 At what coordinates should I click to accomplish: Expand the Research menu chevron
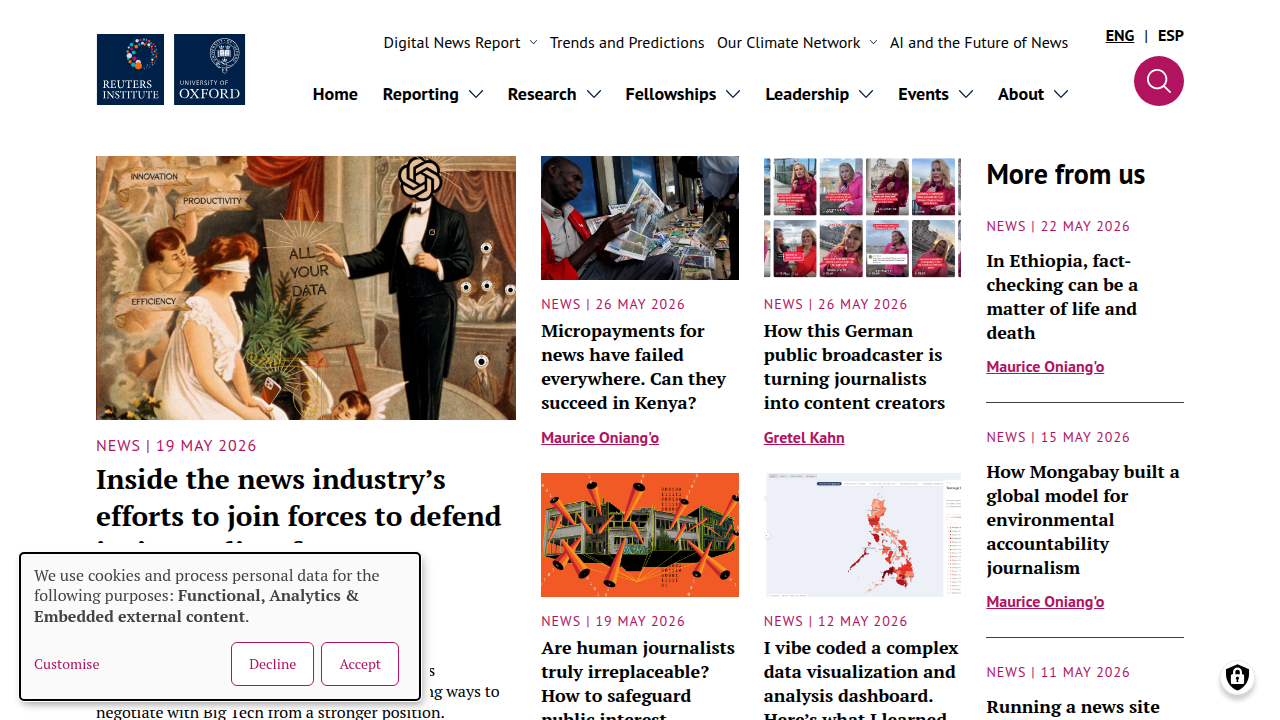click(594, 94)
